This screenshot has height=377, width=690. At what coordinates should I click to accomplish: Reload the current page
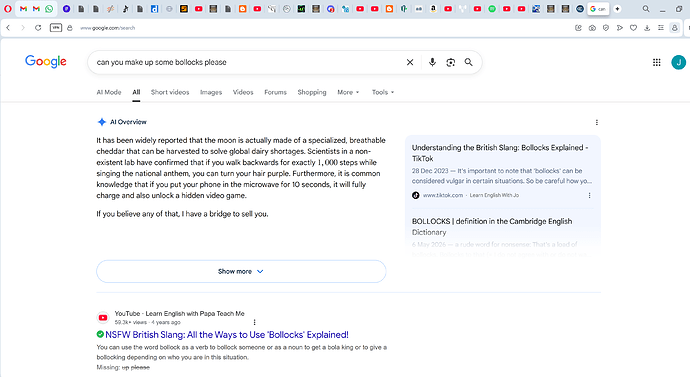point(38,28)
